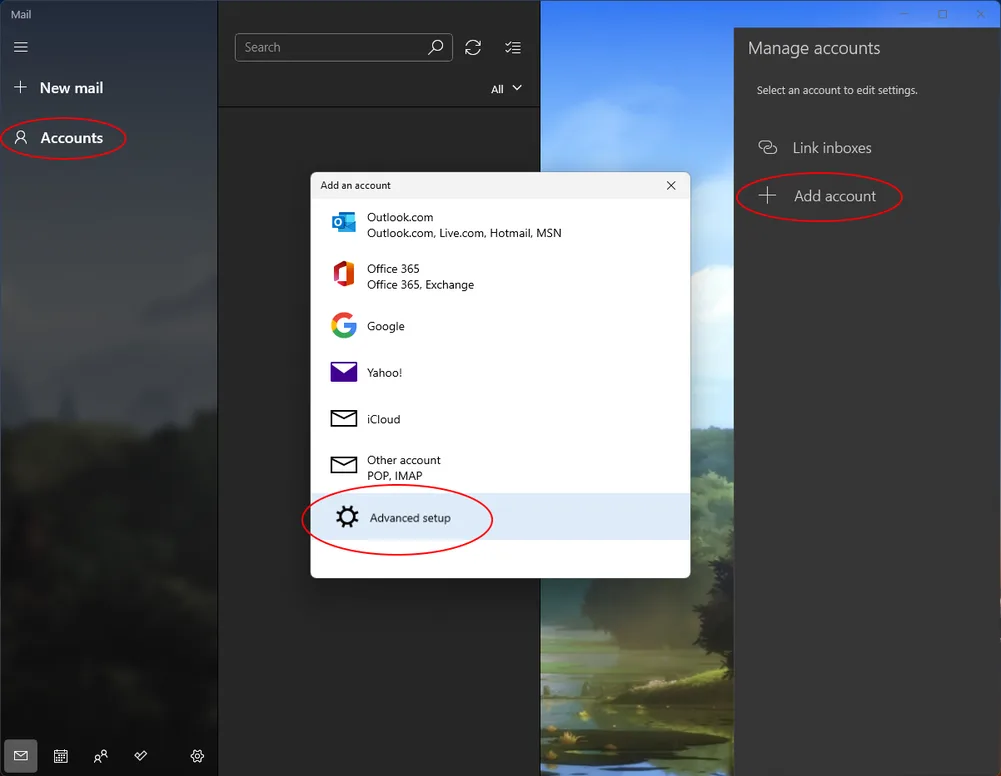Screen dimensions: 1001x776
Task: Open the To Do checkmark icon
Action: [x=141, y=756]
